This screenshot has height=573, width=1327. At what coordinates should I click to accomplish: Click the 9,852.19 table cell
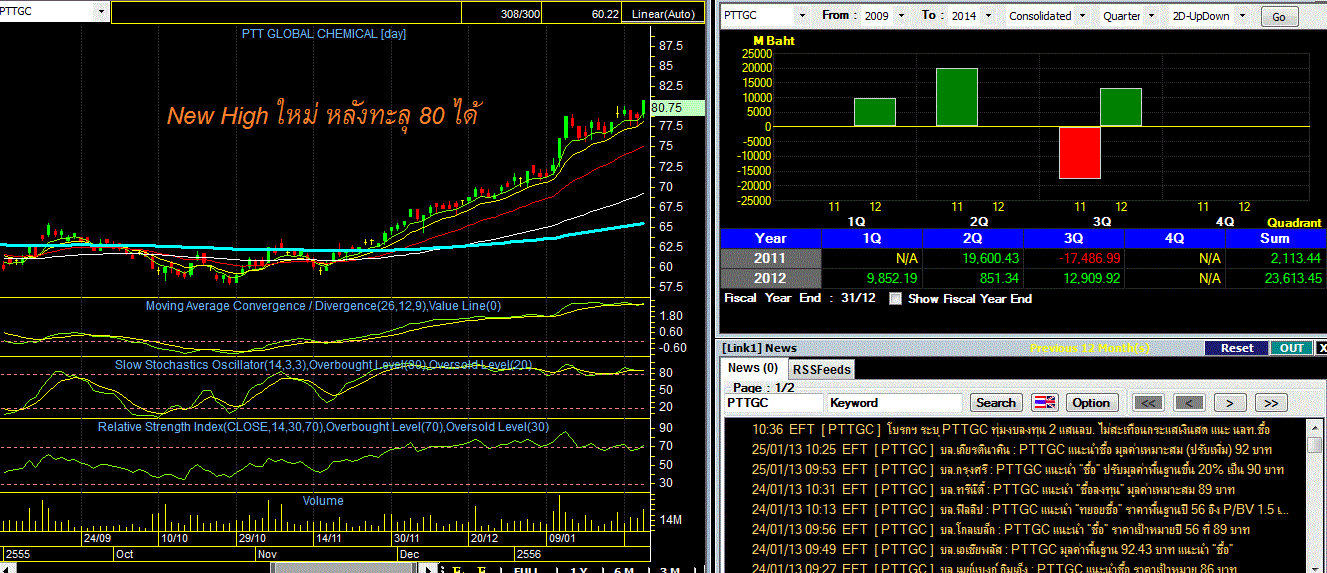point(872,278)
